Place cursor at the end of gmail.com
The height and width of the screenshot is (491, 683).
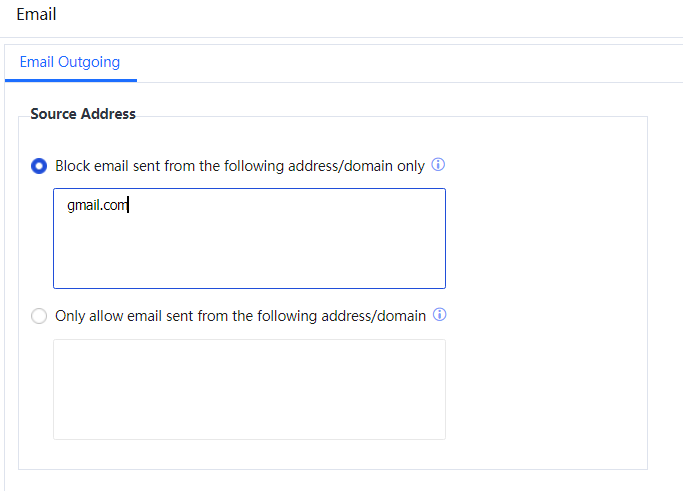tap(128, 206)
